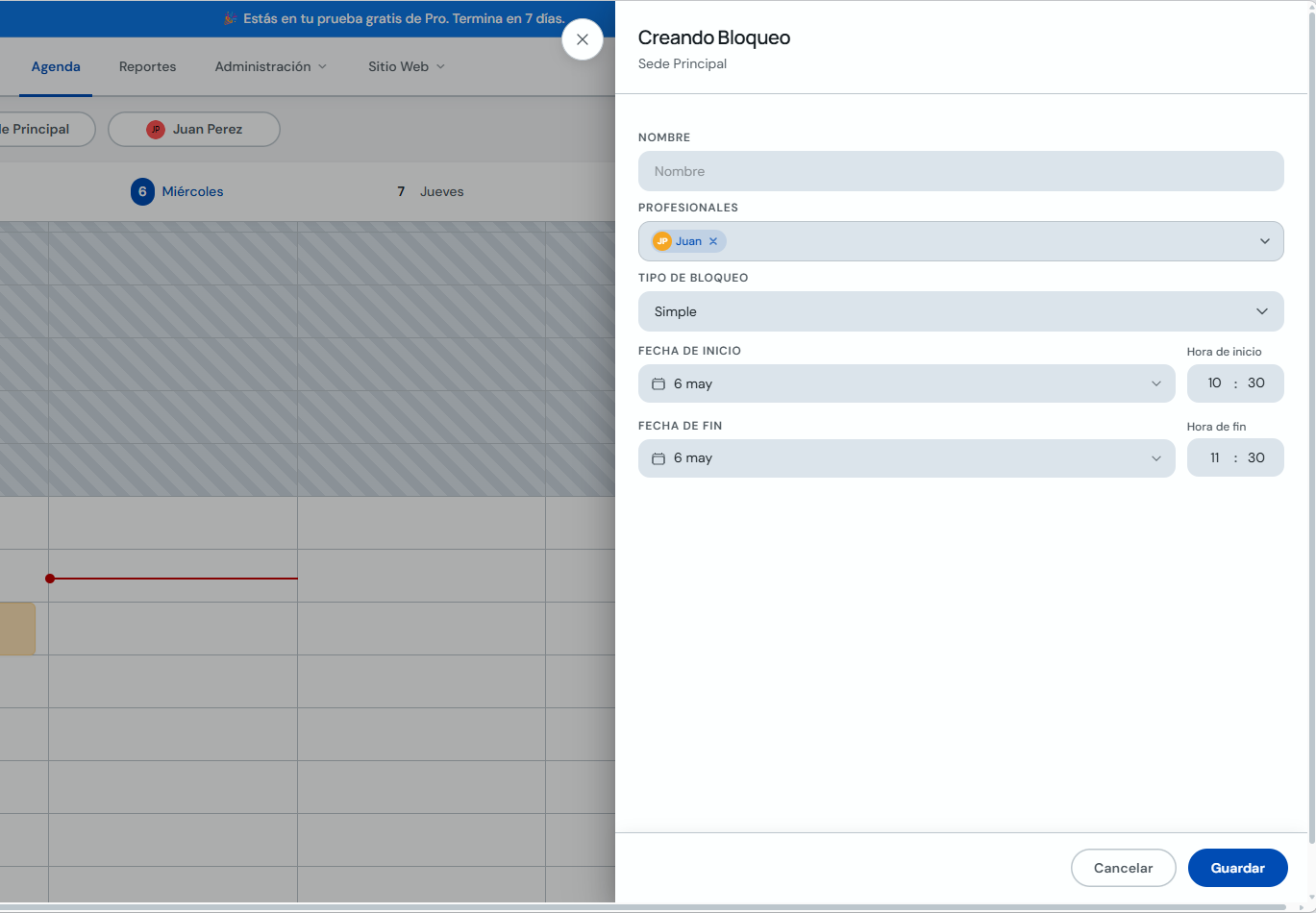
Task: Click the current time red marker
Action: (50, 579)
